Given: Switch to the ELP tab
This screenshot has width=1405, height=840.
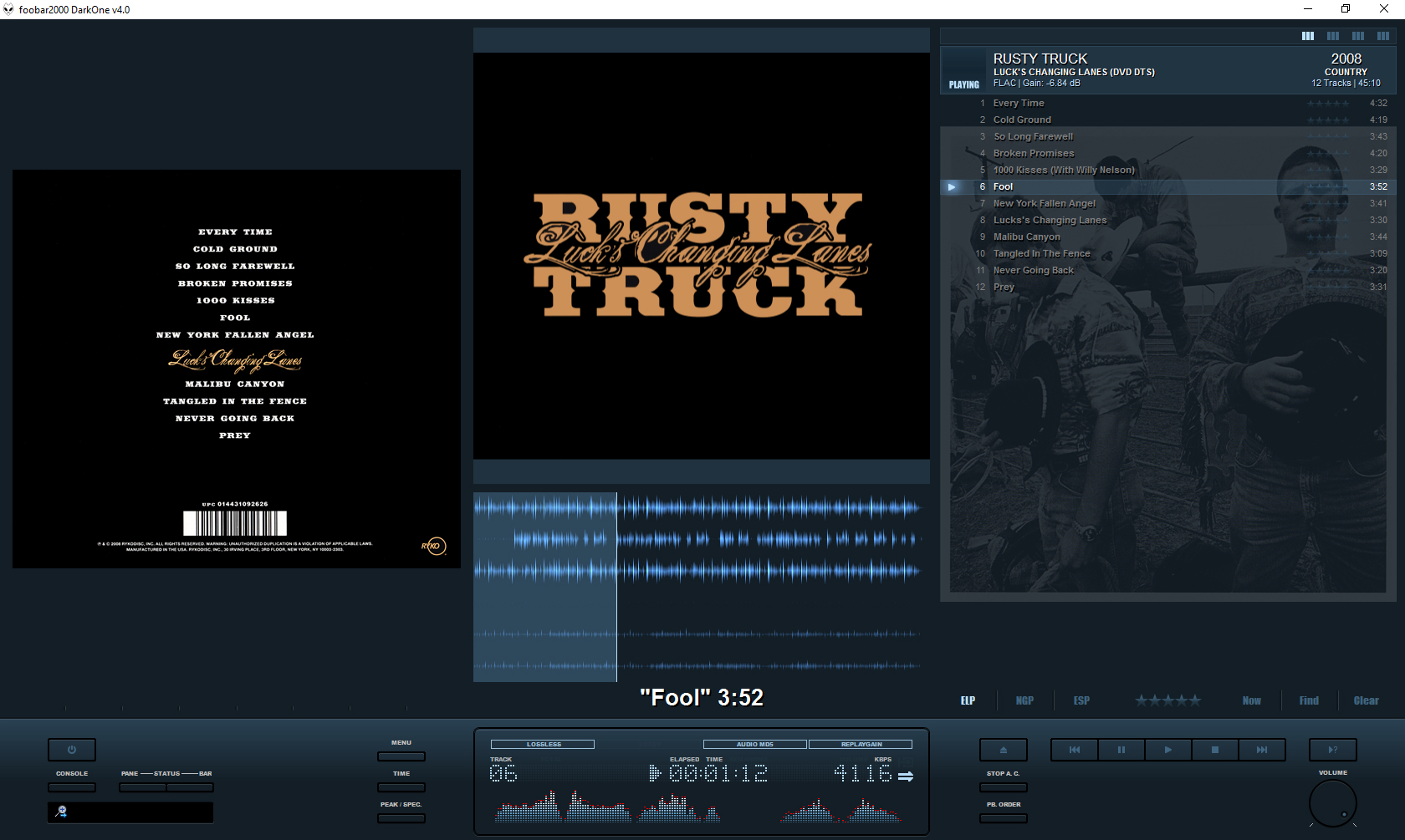Looking at the screenshot, I should tap(968, 700).
